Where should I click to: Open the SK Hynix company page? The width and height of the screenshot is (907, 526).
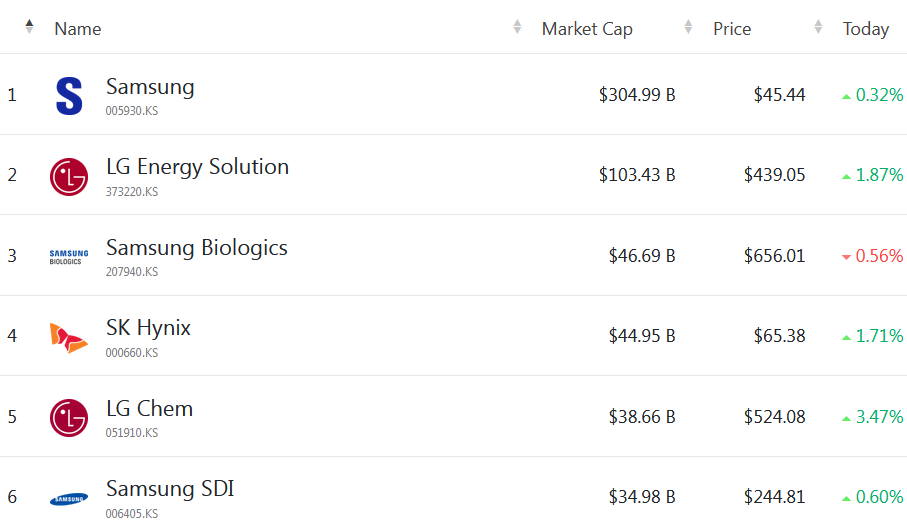coord(148,328)
